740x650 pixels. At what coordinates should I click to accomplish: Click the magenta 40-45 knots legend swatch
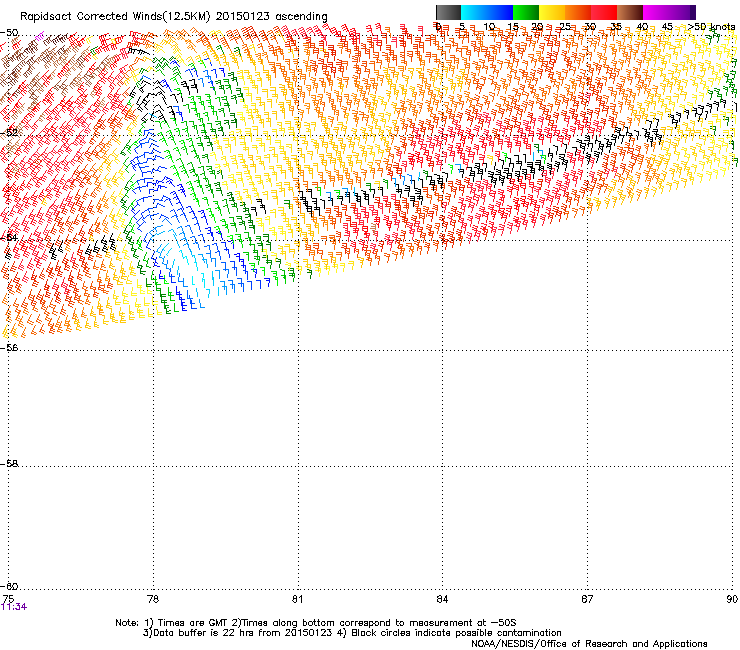[656, 12]
